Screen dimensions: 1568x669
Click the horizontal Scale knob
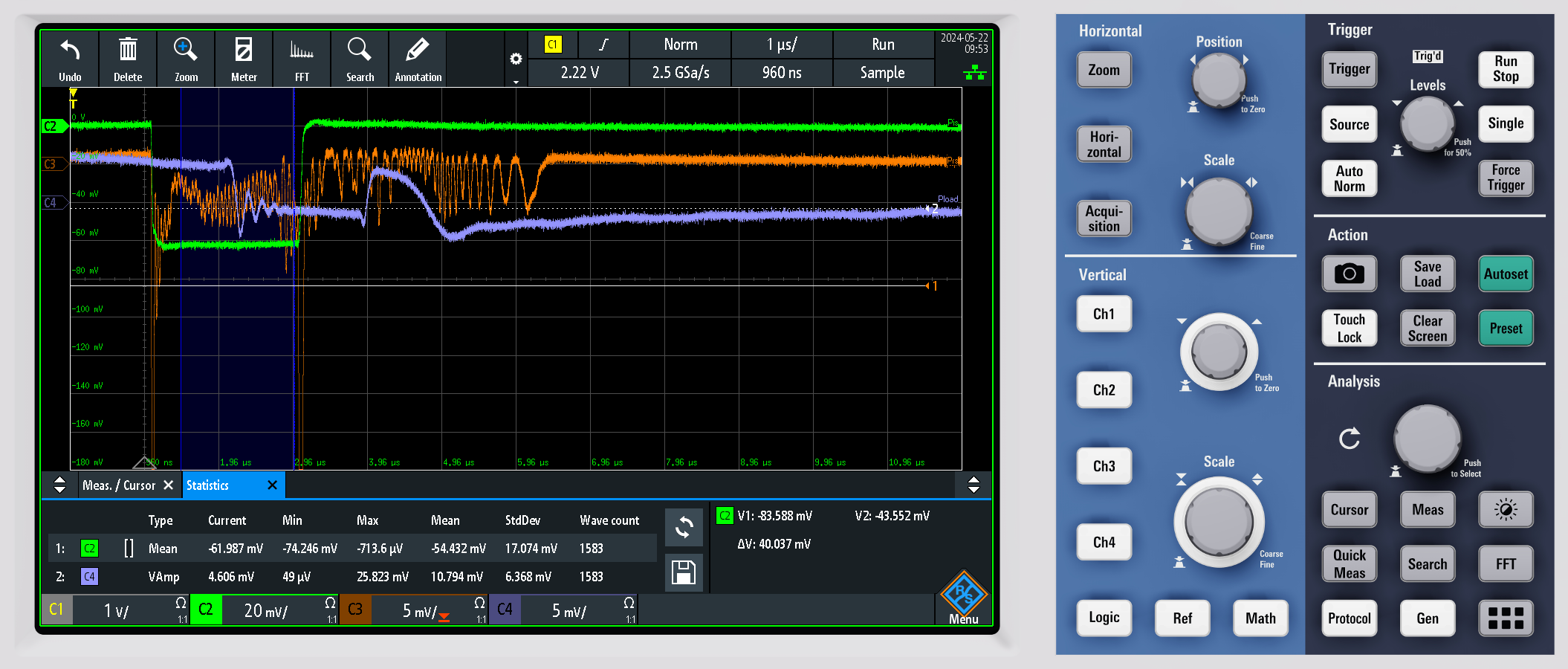point(1219,211)
